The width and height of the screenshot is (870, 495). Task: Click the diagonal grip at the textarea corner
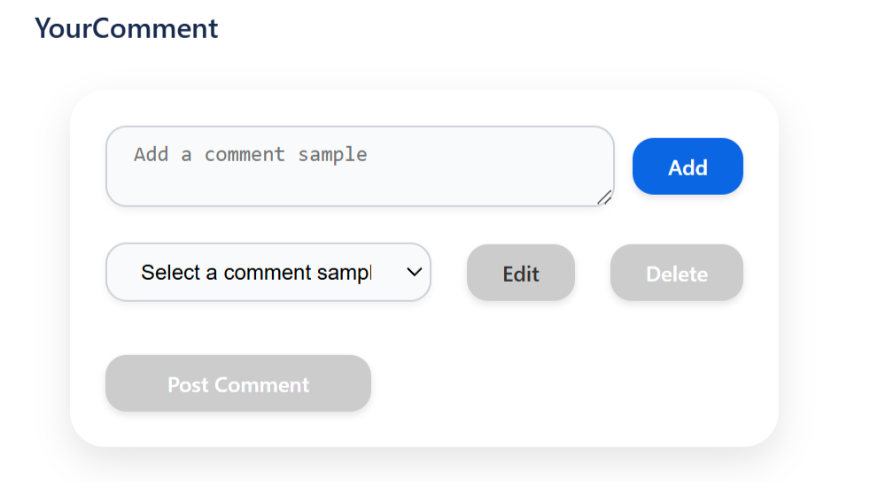pos(604,197)
